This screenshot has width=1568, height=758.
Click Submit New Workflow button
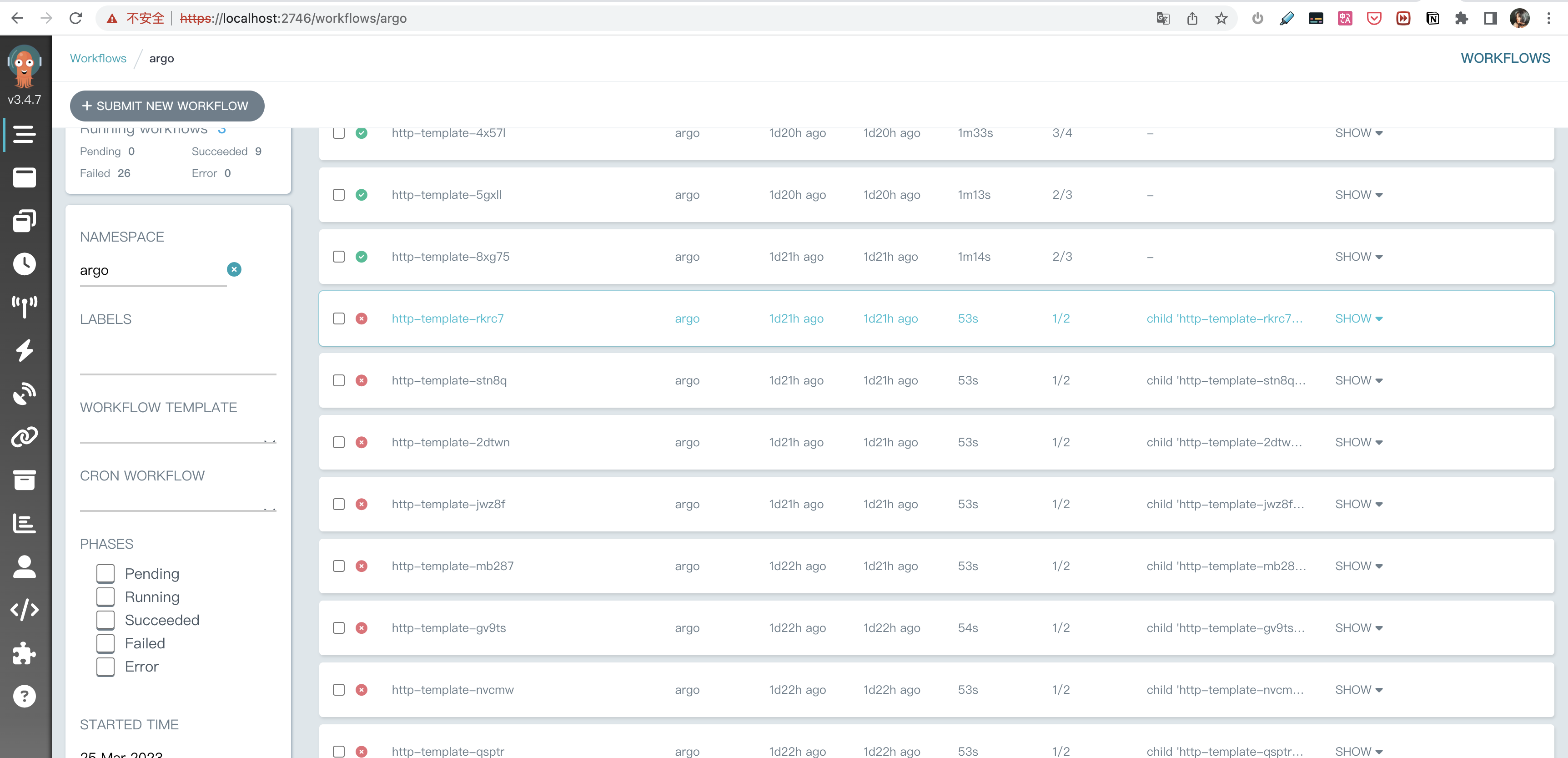(x=167, y=106)
